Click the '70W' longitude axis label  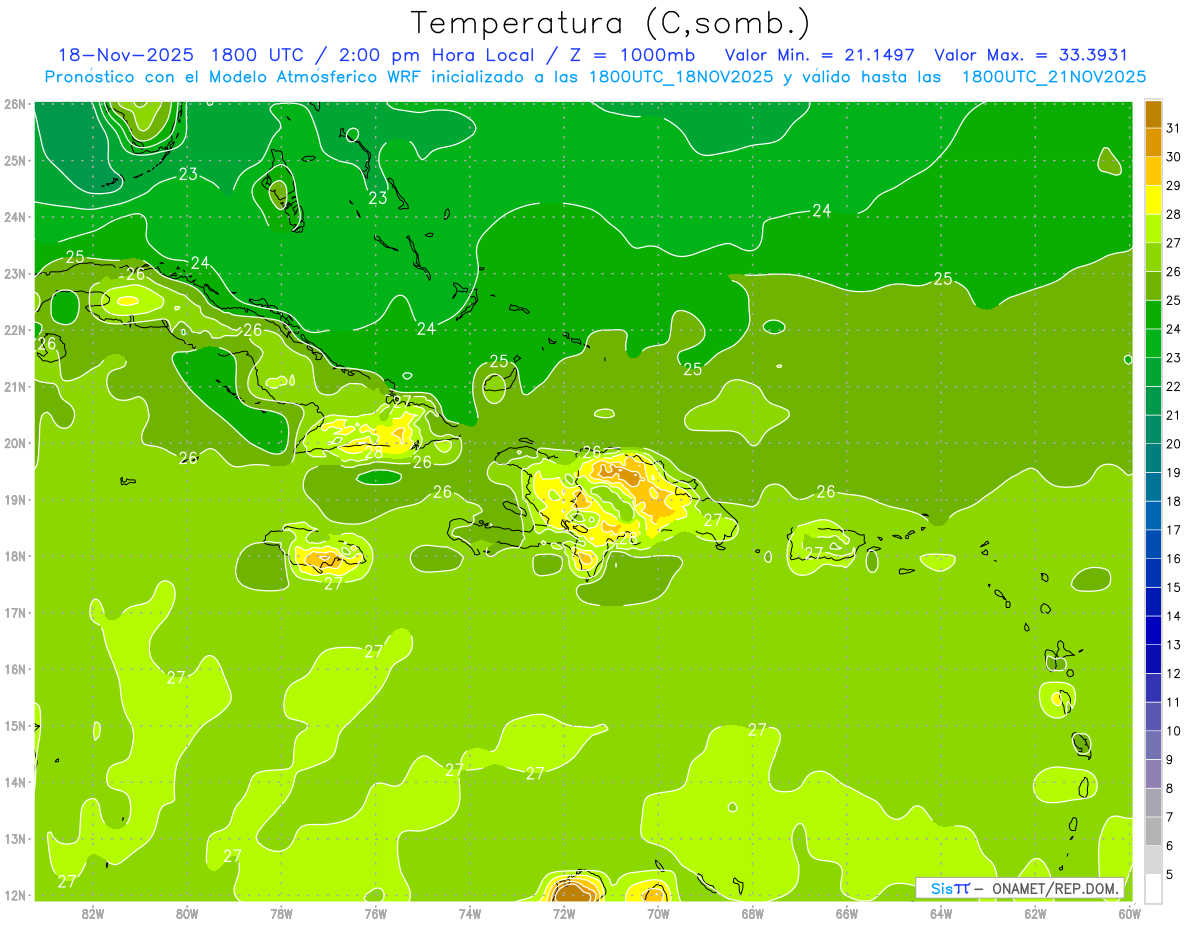coord(658,913)
